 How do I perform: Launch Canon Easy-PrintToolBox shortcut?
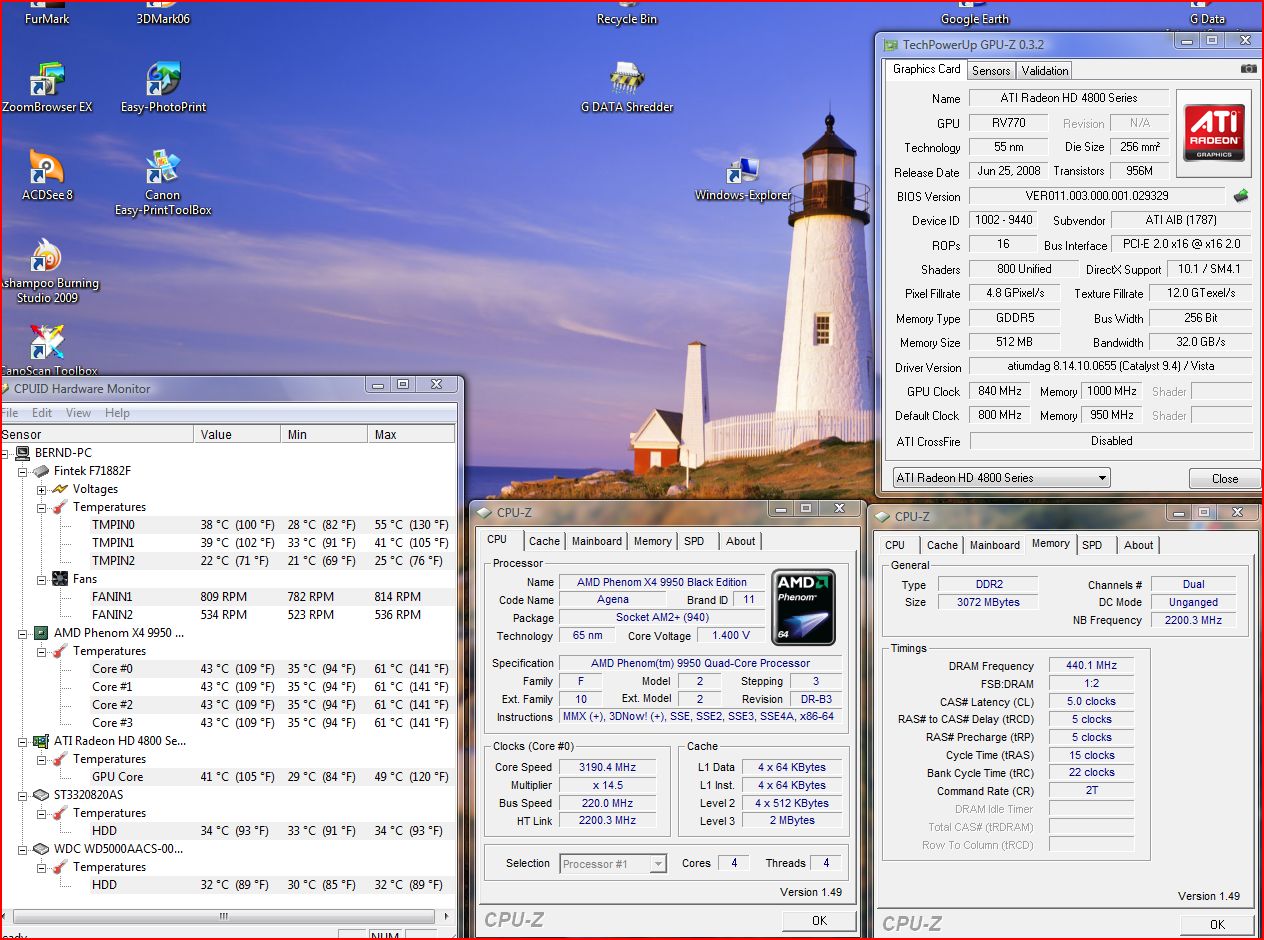pyautogui.click(x=163, y=166)
